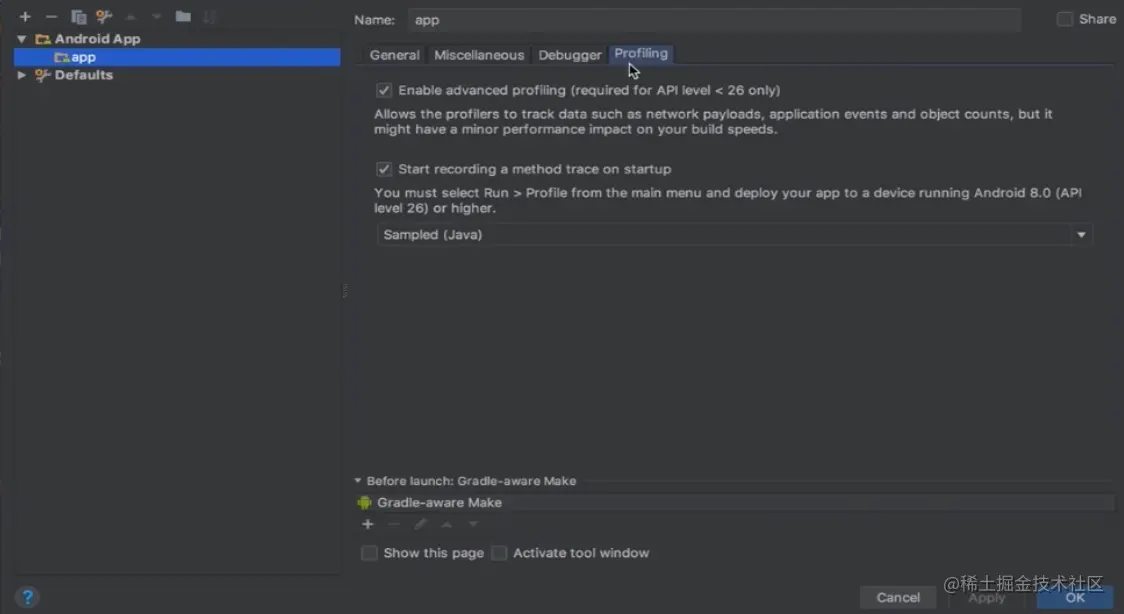Collapse the Before launch section
The image size is (1124, 614).
[358, 481]
